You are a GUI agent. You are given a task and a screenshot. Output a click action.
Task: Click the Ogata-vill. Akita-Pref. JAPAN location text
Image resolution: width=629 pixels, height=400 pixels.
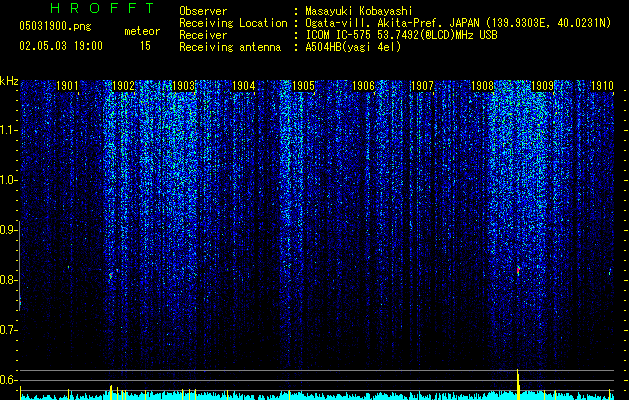tap(458, 23)
